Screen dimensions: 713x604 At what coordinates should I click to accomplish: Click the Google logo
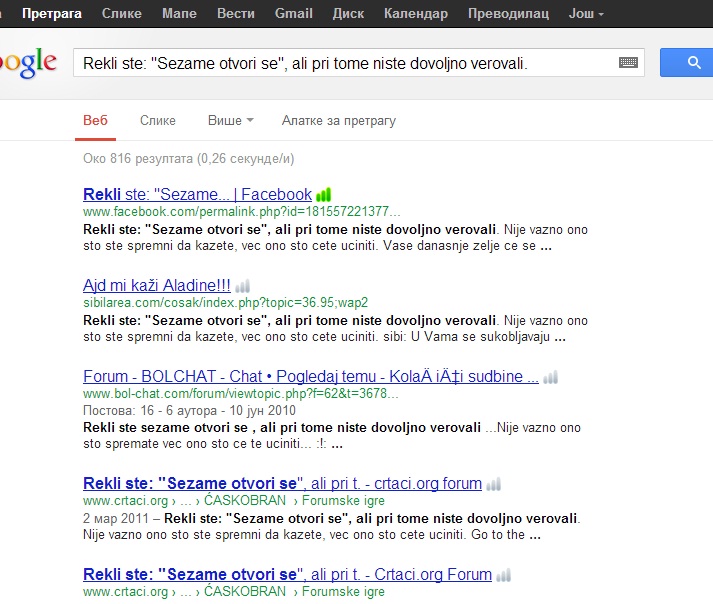click(28, 62)
